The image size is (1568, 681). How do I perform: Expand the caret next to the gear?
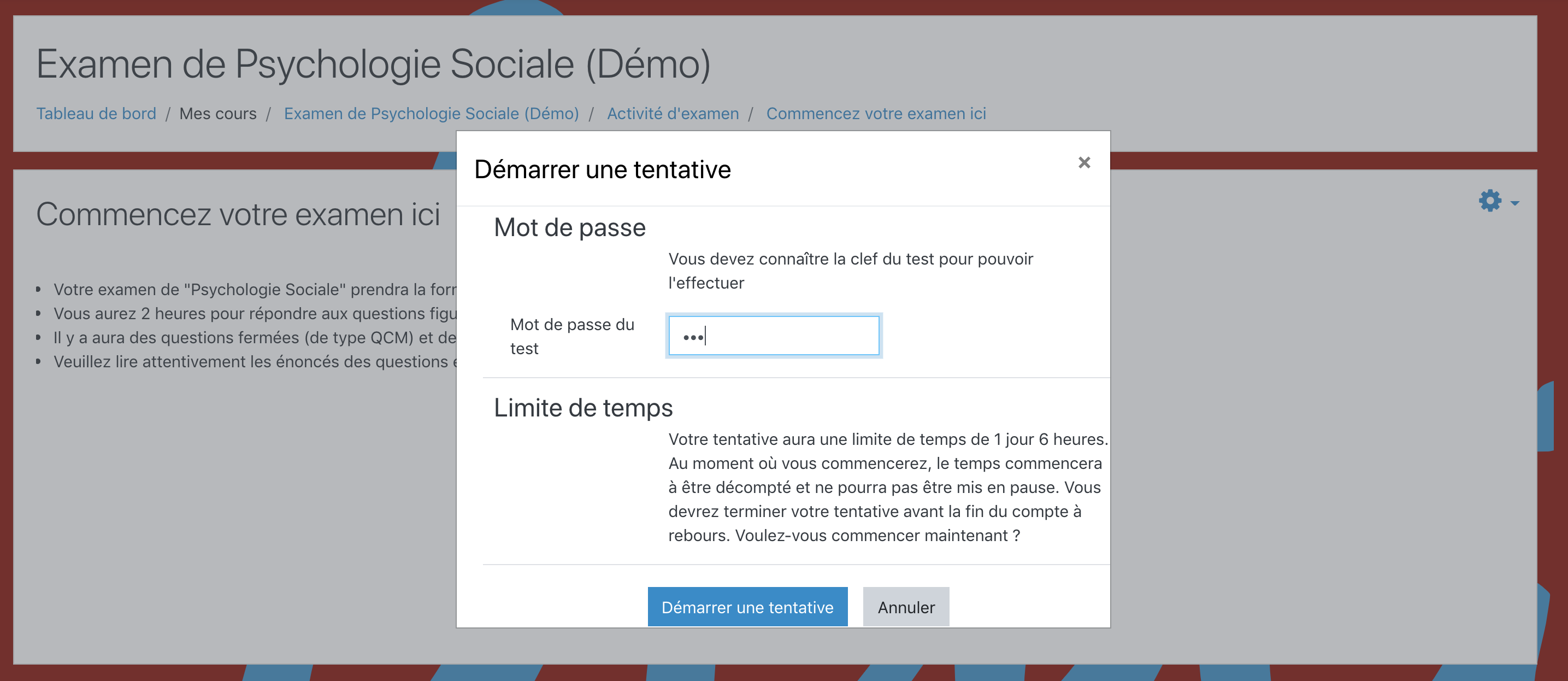(1515, 203)
